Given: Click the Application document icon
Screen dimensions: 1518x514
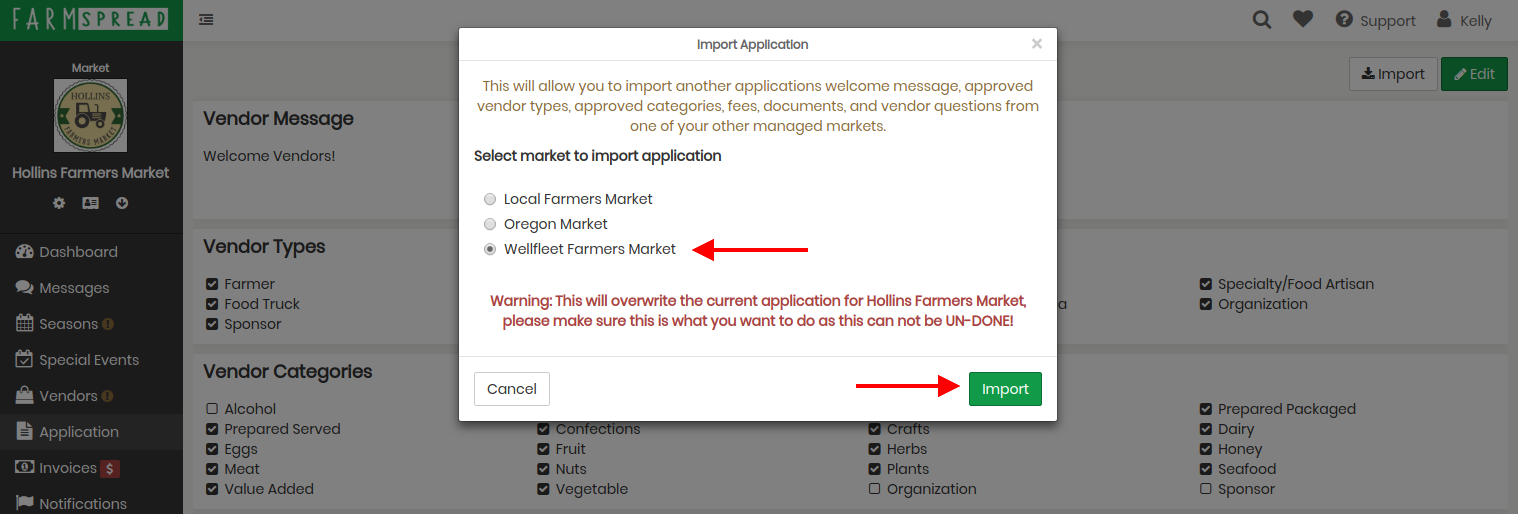Looking at the screenshot, I should (x=24, y=432).
